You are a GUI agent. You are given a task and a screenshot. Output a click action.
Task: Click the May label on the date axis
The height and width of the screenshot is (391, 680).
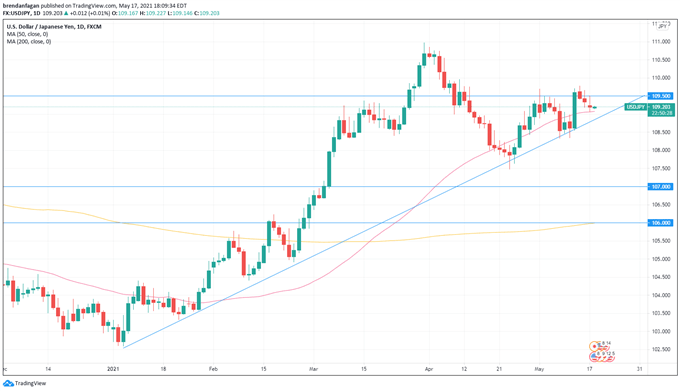point(539,369)
